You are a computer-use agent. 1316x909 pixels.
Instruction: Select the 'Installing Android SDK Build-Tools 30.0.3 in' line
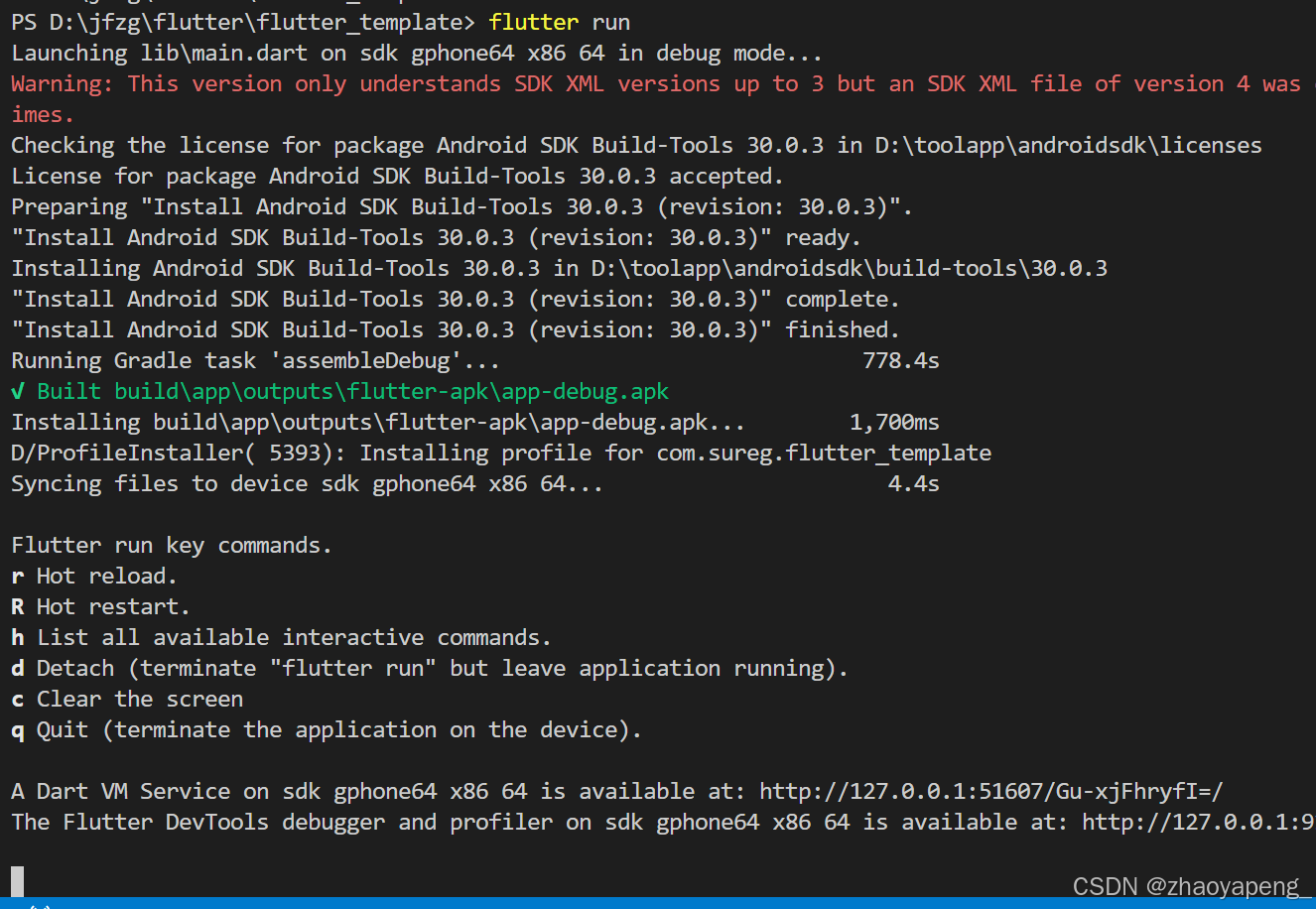click(x=559, y=268)
